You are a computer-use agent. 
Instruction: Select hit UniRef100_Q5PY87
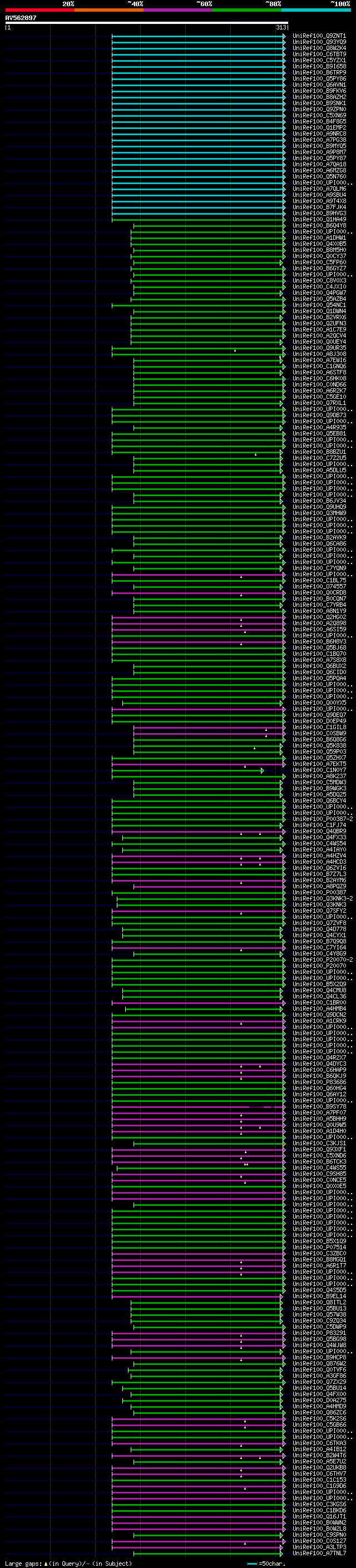319,159
